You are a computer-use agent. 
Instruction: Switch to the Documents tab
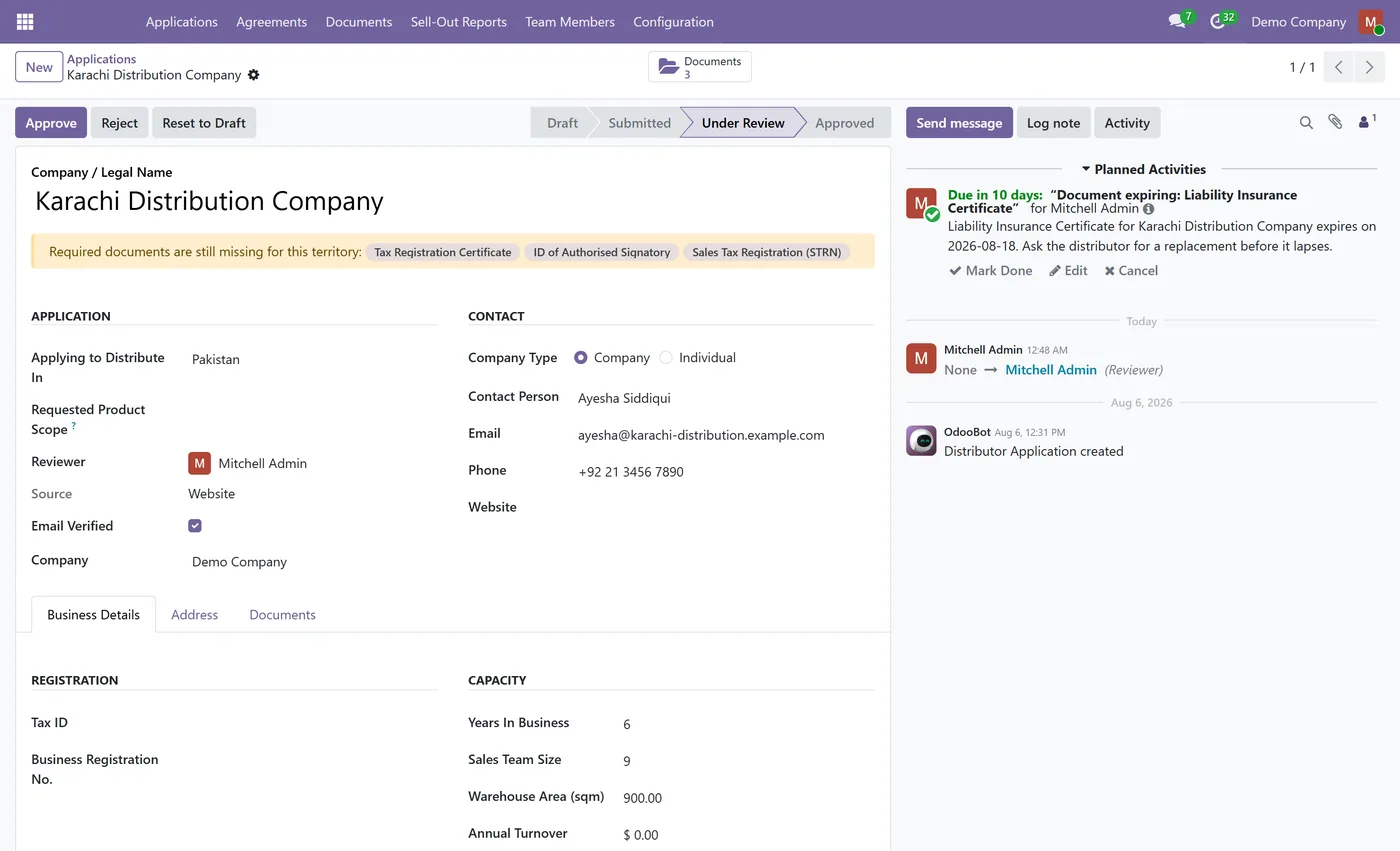pyautogui.click(x=282, y=614)
